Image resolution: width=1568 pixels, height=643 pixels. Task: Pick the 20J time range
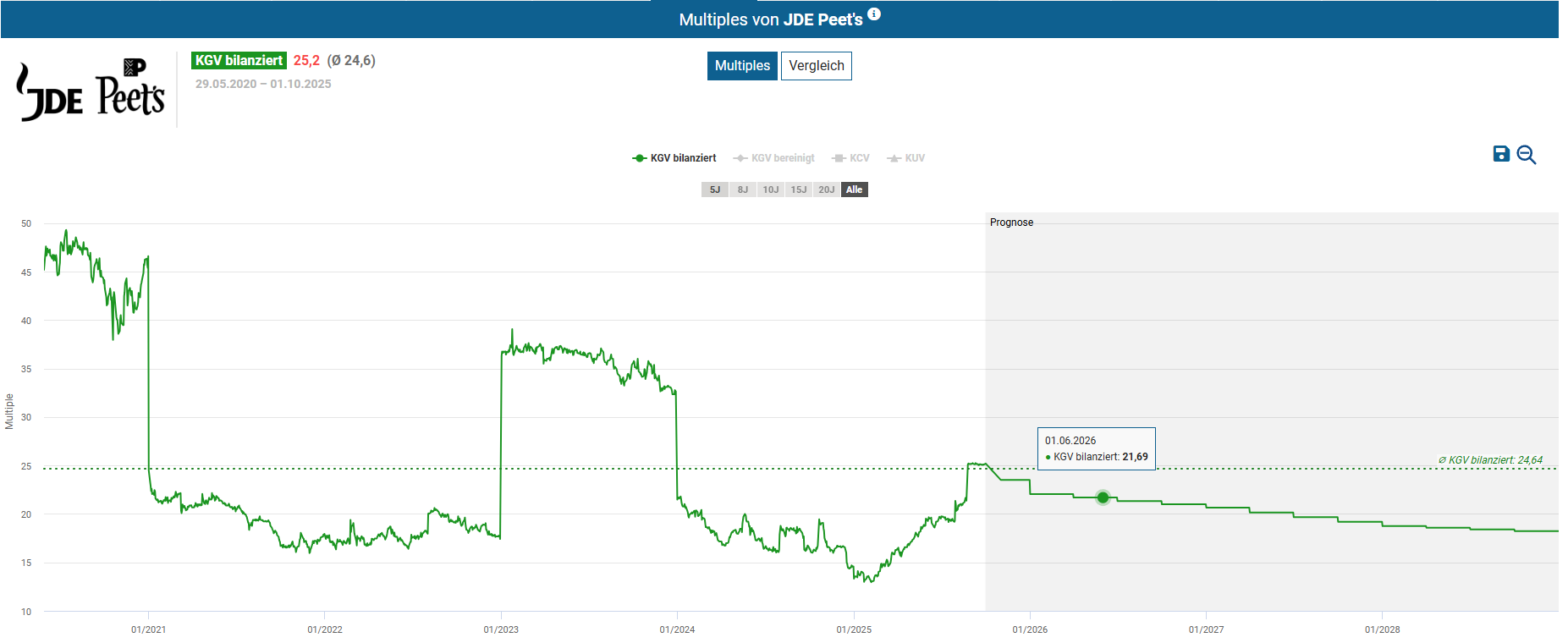tap(827, 190)
